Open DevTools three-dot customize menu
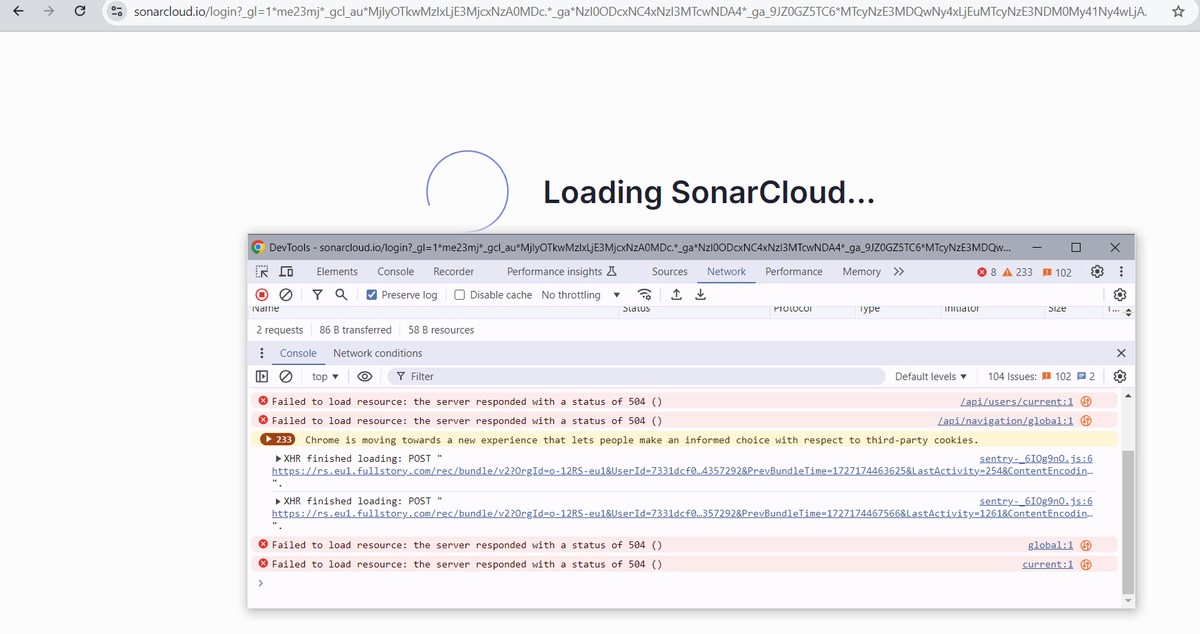This screenshot has height=634, width=1200. pos(1121,272)
